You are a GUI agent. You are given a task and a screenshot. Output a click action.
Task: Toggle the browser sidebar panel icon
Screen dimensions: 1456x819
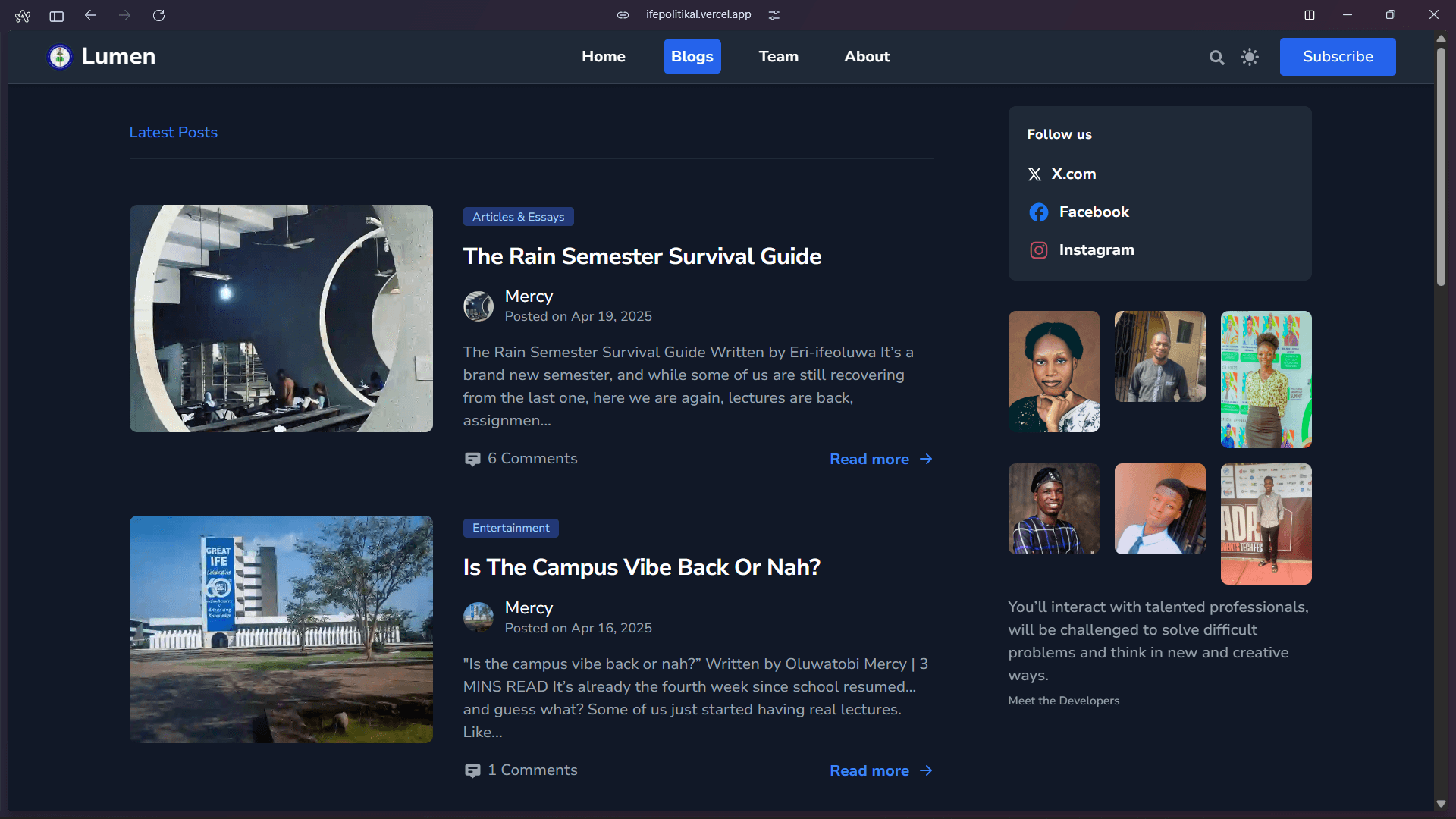coord(56,15)
